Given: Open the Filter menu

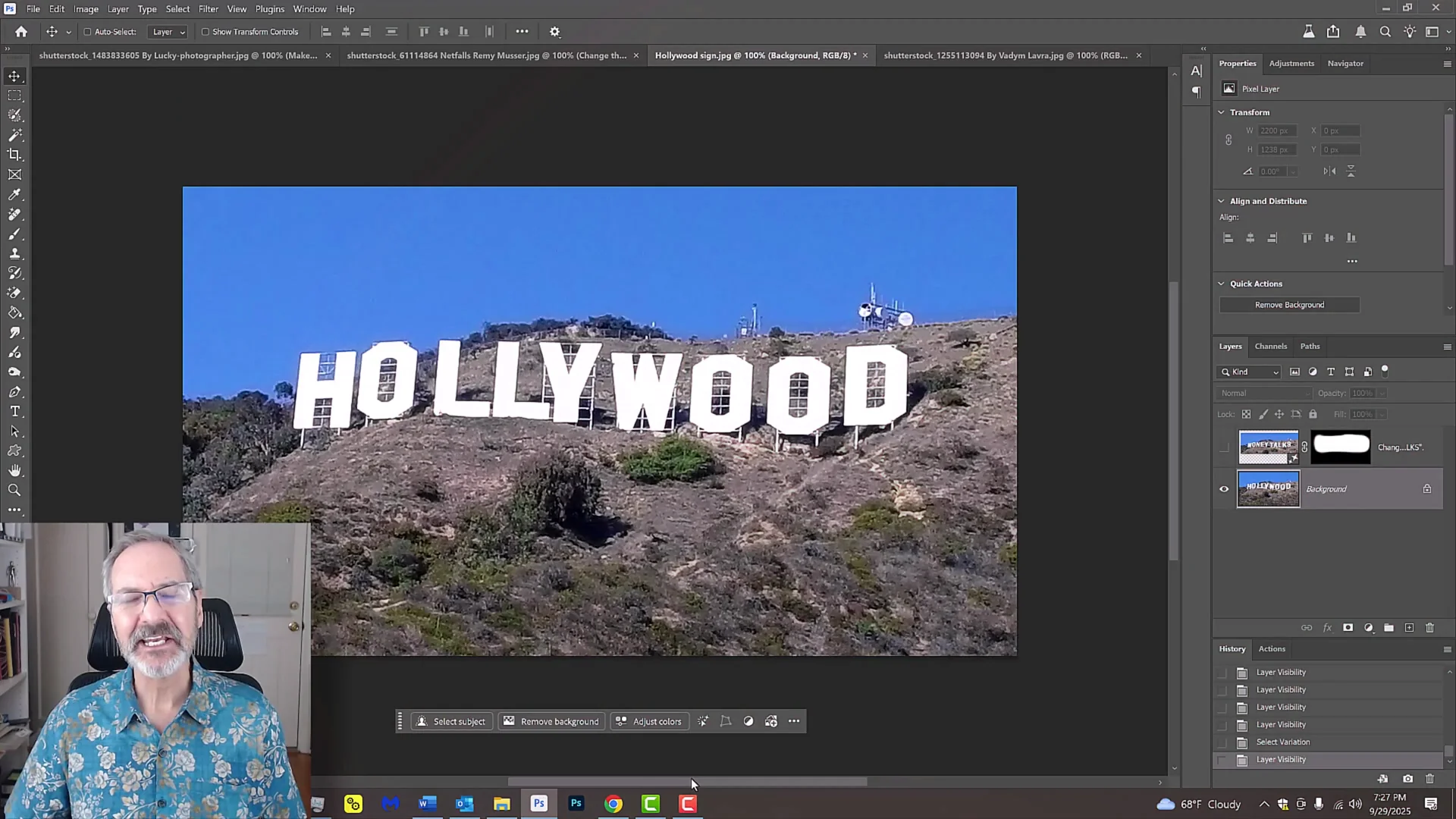Looking at the screenshot, I should [208, 8].
